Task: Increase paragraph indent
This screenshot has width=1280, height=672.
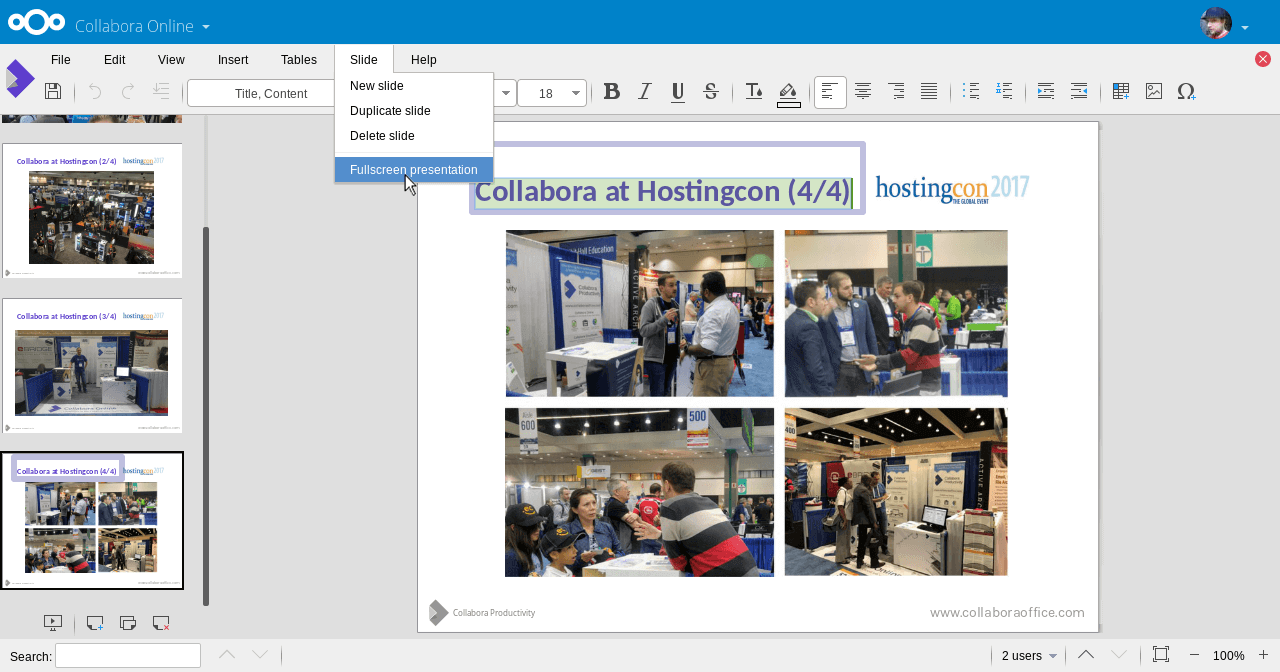Action: coord(1046,92)
